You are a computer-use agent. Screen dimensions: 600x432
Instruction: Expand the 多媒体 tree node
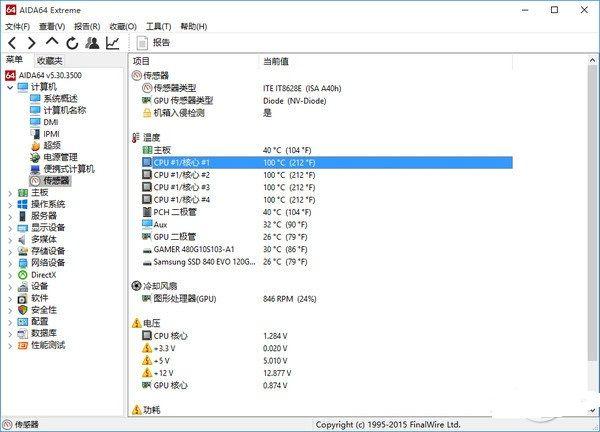[x=10, y=240]
